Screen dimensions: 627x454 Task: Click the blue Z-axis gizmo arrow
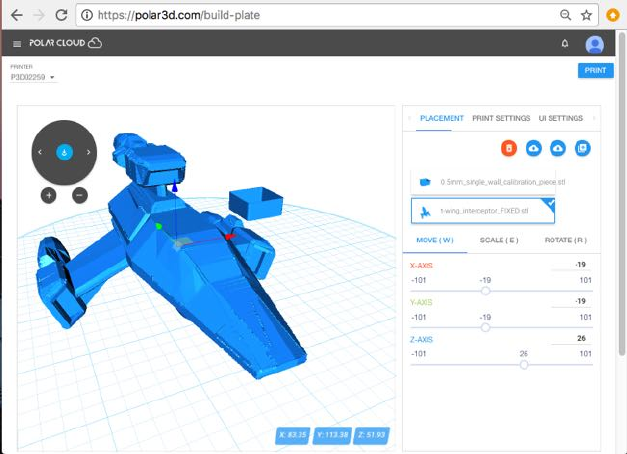174,187
